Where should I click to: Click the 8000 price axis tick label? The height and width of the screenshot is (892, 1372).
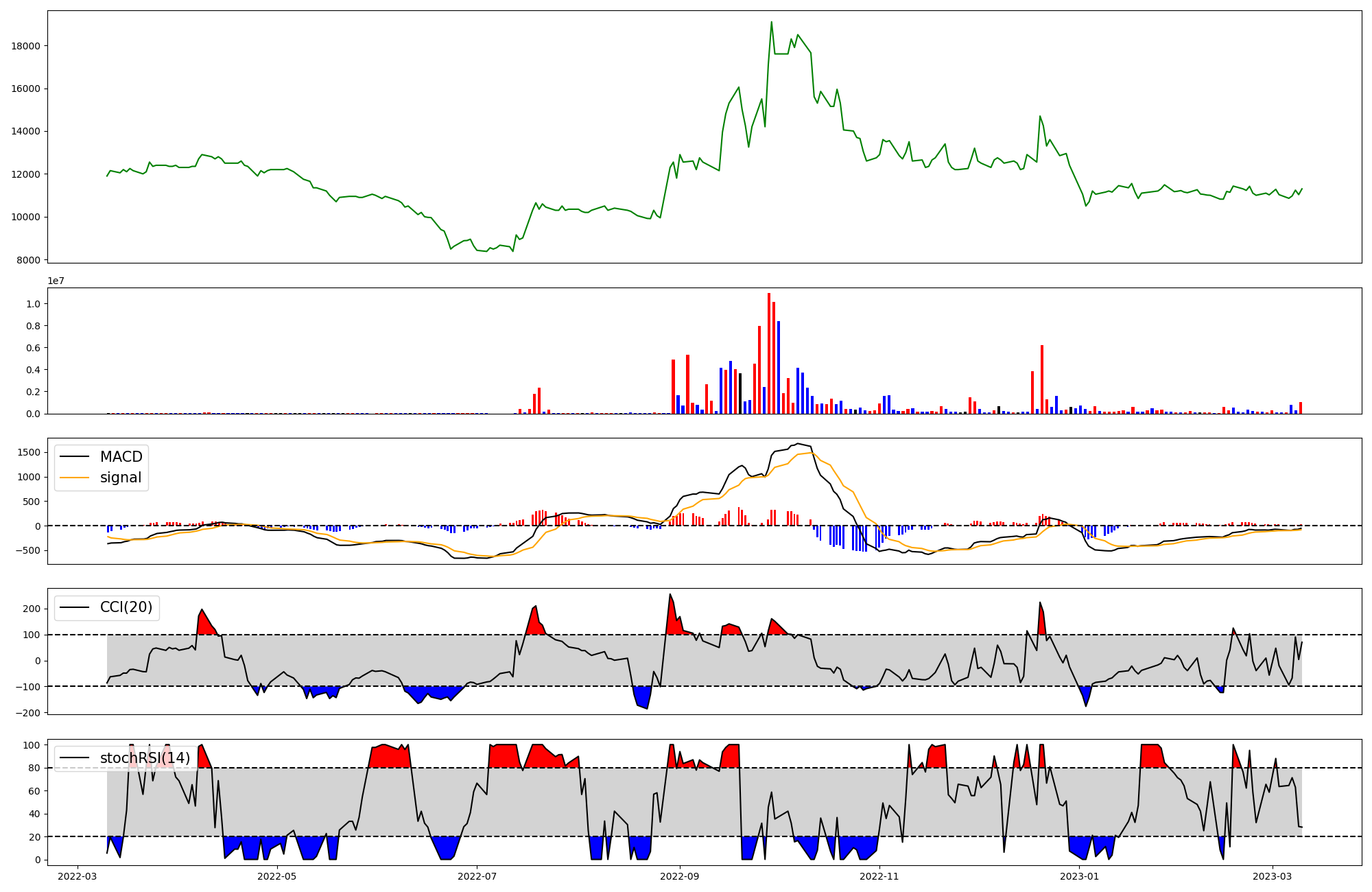tap(29, 260)
